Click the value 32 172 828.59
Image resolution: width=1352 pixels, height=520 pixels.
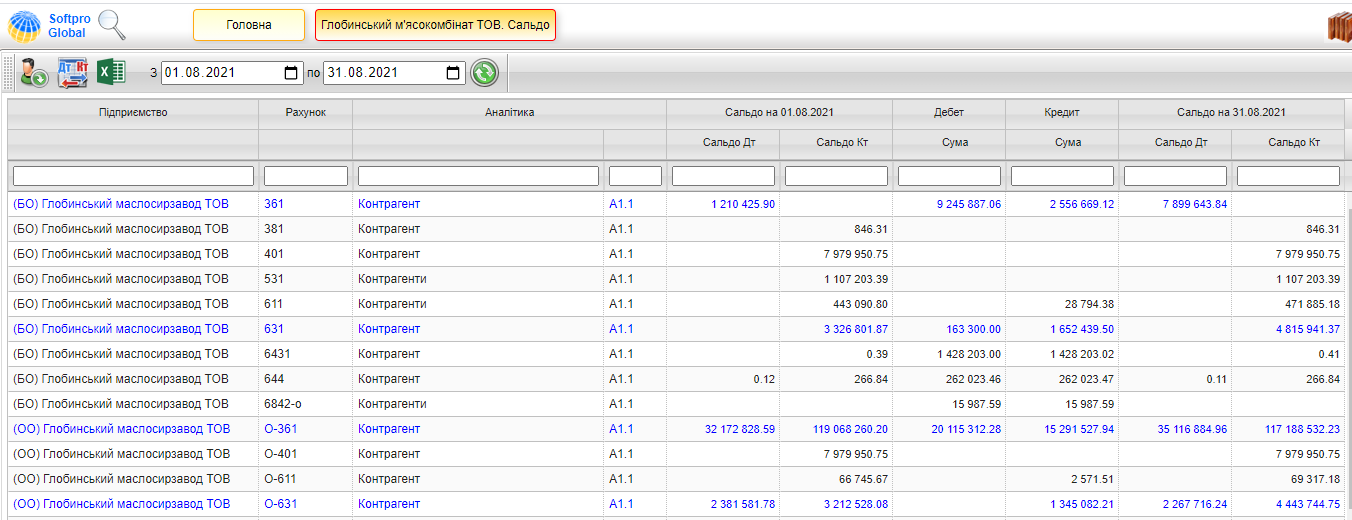740,429
